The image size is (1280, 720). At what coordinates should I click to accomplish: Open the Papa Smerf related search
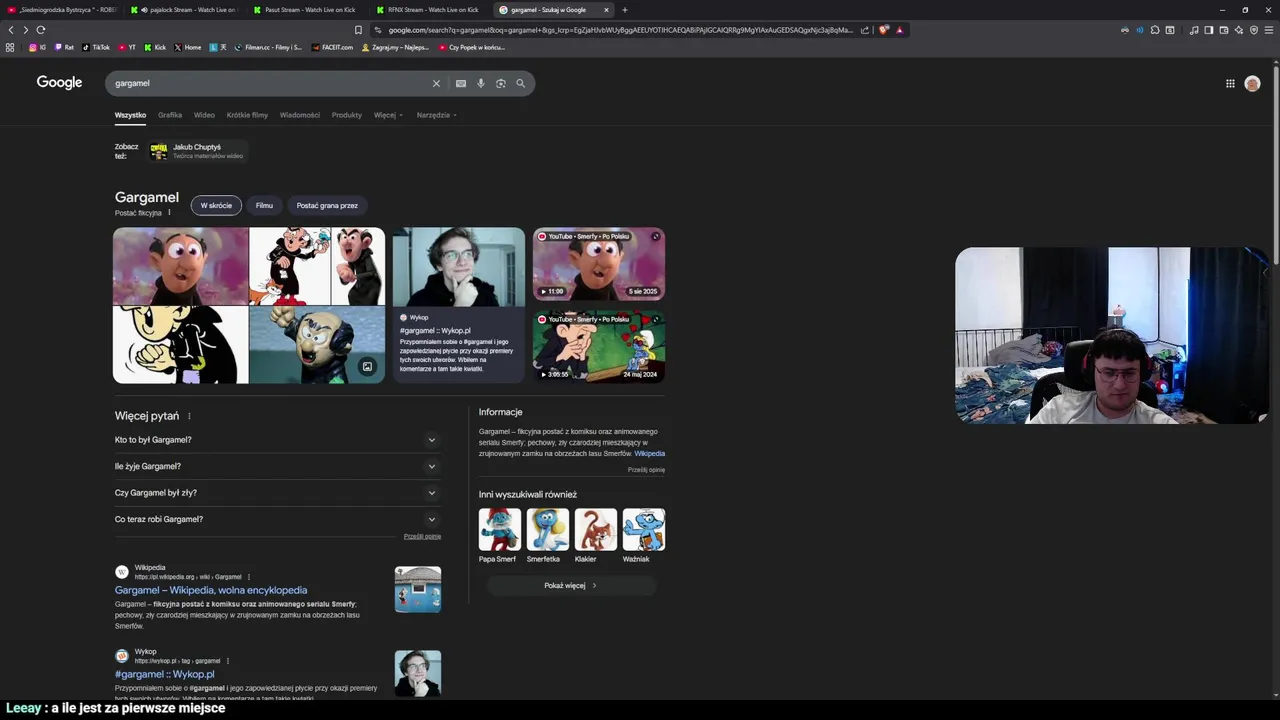click(499, 536)
